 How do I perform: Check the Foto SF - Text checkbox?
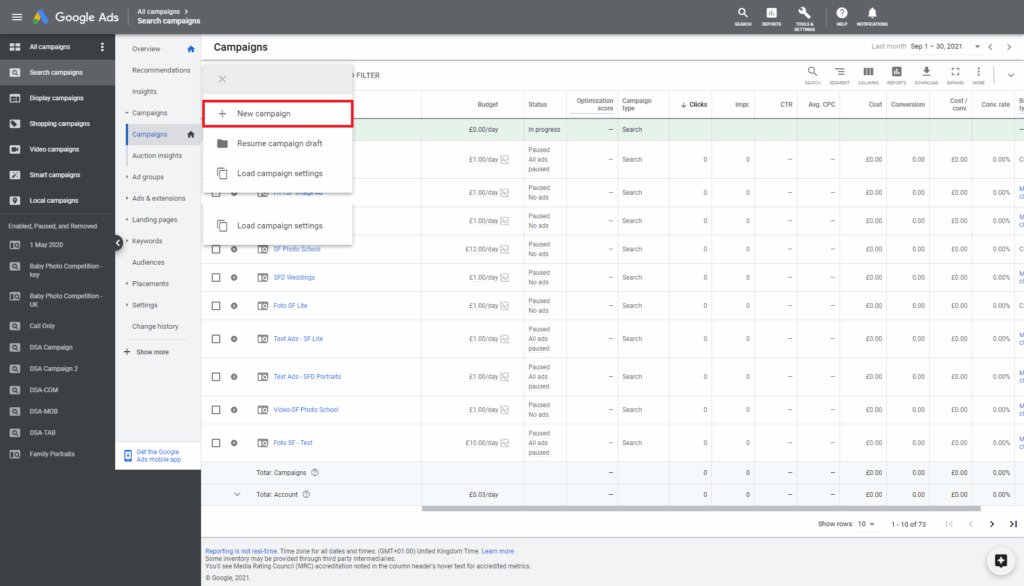216,443
